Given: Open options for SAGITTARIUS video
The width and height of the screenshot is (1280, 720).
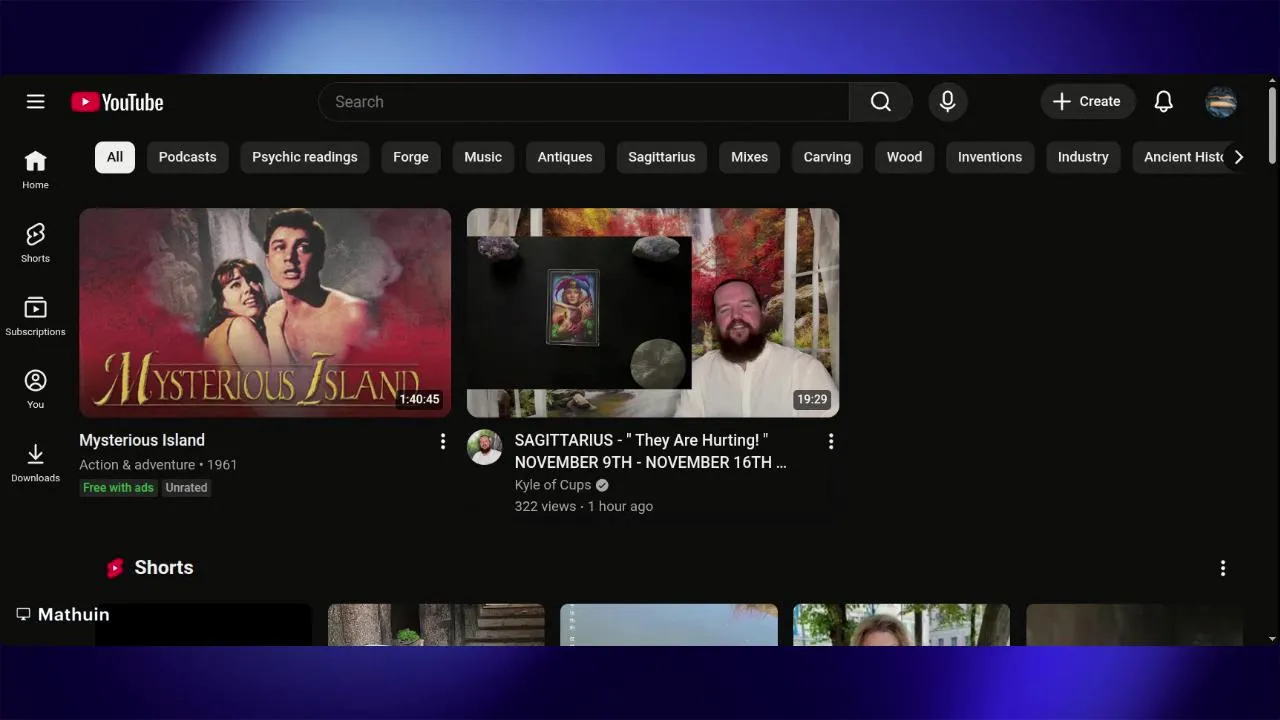Looking at the screenshot, I should click(830, 441).
